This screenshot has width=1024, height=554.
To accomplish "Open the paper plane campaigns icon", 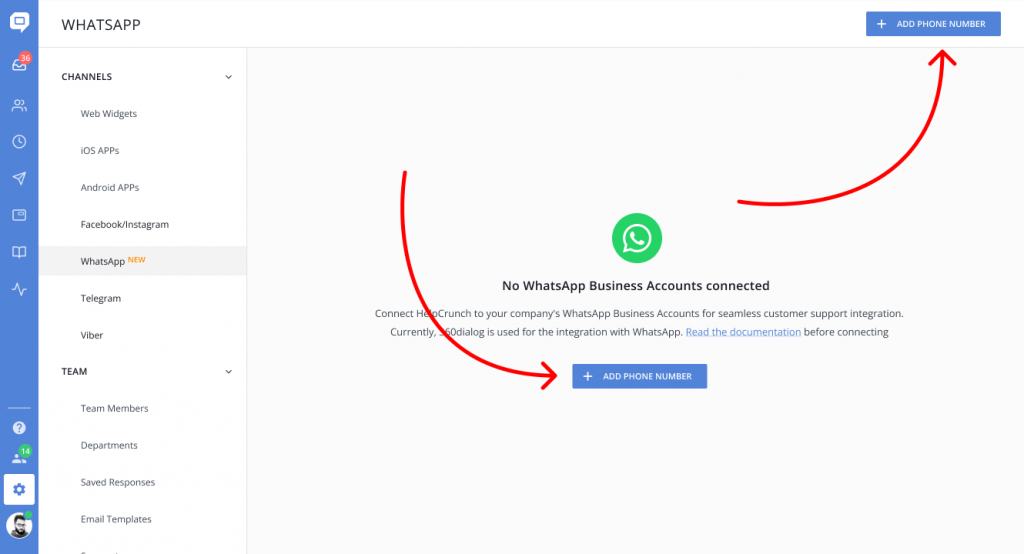I will [x=19, y=178].
